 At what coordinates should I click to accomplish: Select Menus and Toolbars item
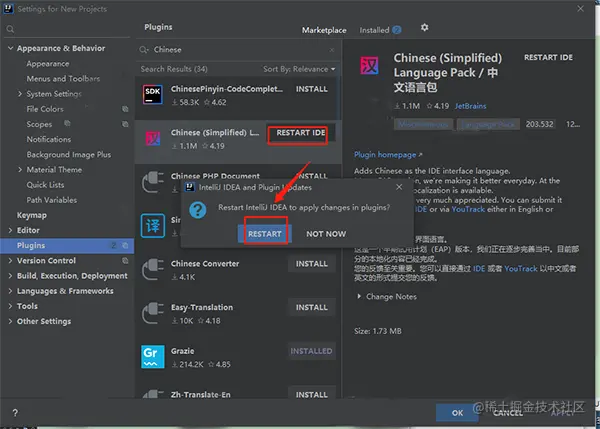63,79
